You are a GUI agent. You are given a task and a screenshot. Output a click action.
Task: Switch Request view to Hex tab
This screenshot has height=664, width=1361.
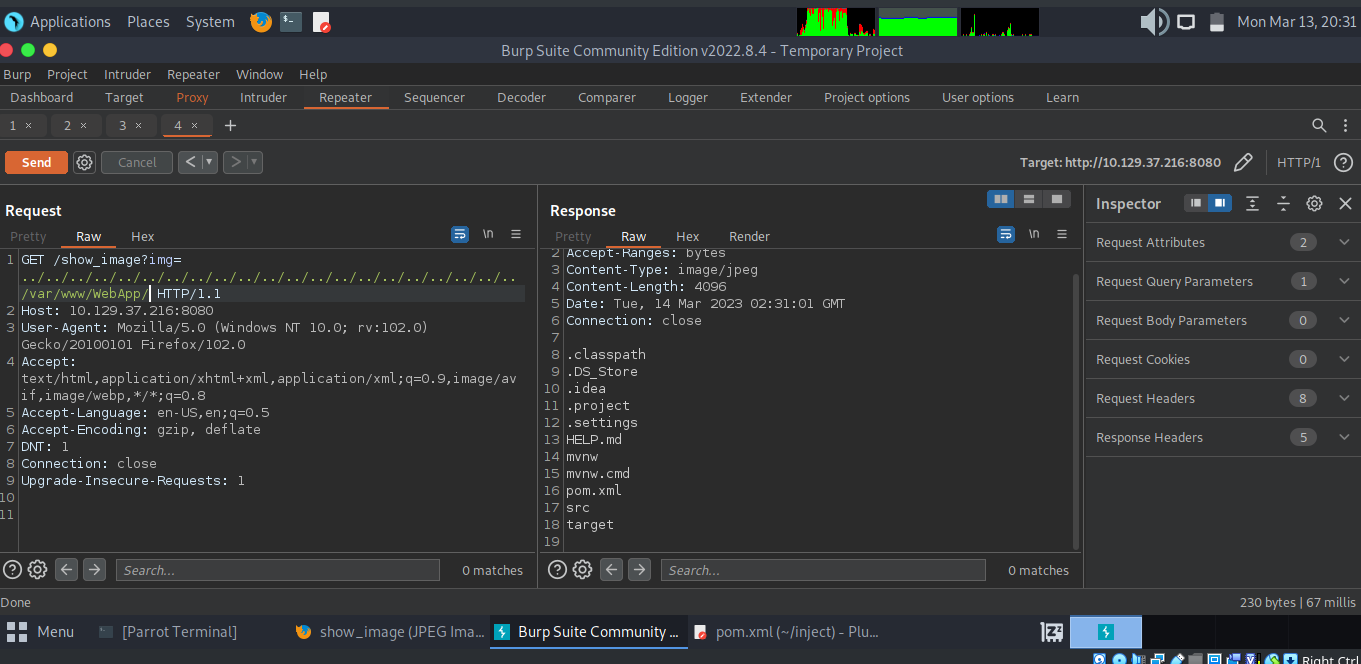143,237
